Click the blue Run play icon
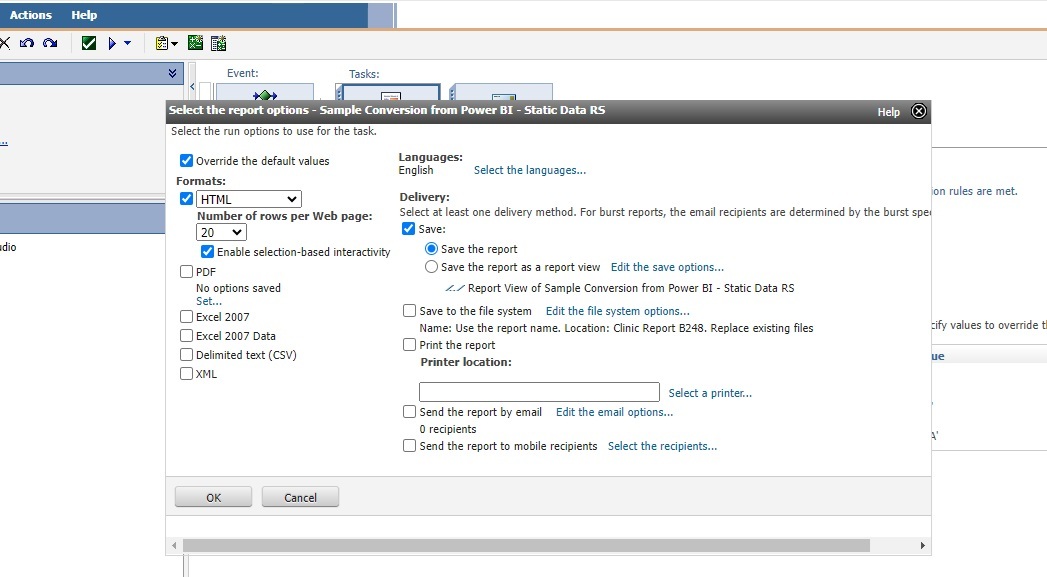1047x577 pixels. click(113, 43)
